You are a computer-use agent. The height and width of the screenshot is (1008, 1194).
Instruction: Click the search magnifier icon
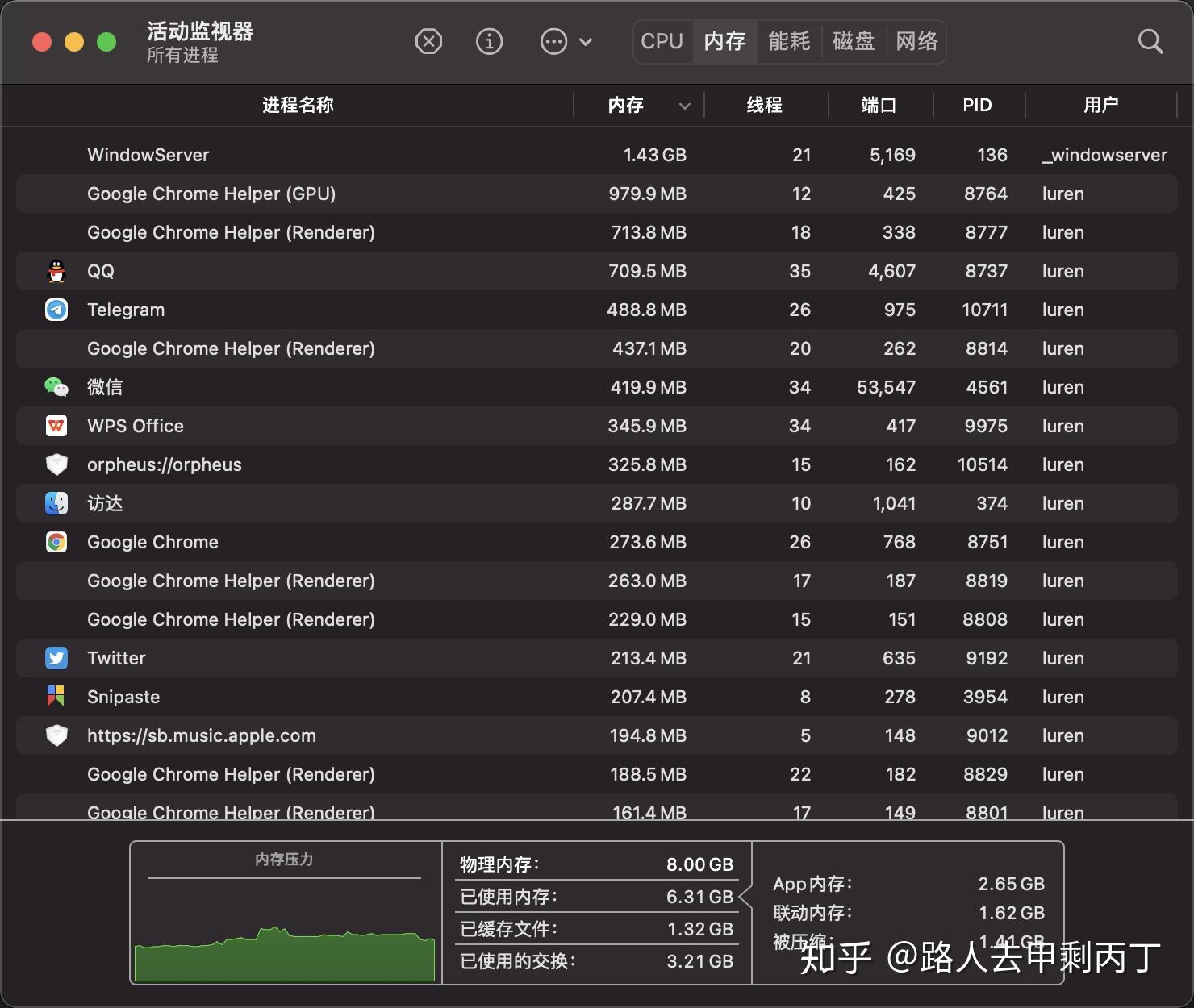tap(1150, 42)
